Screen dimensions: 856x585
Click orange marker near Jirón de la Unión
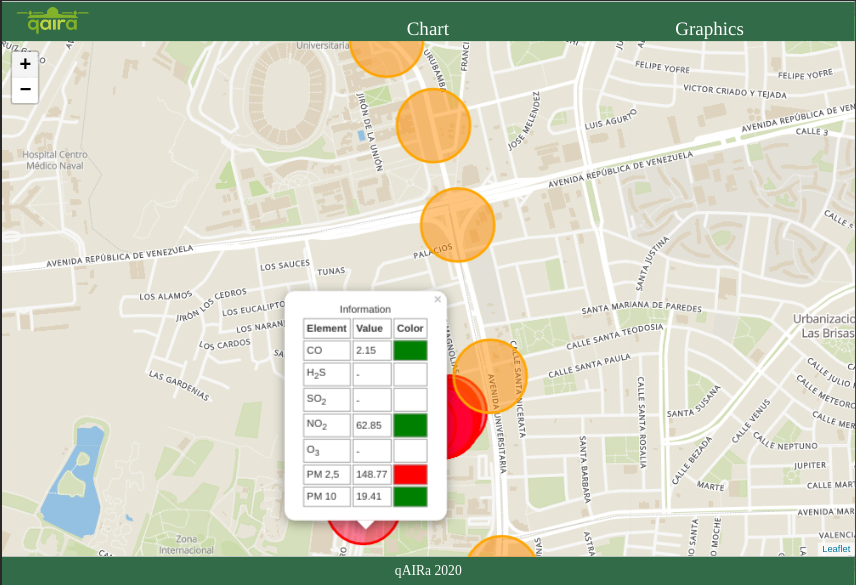(x=433, y=126)
